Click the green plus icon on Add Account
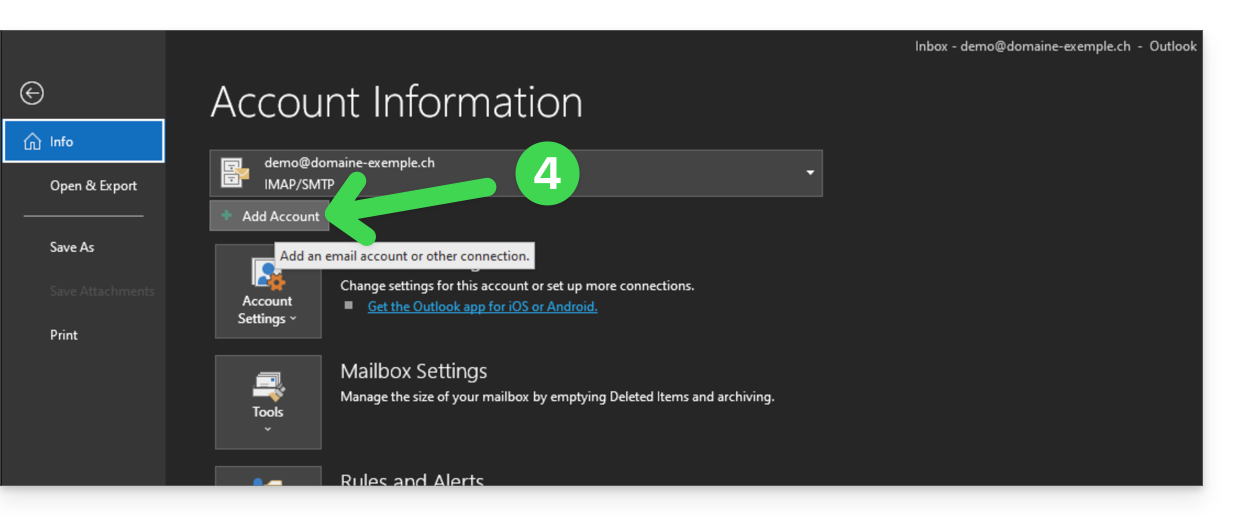Screen dimensions: 1233x516 coord(228,216)
